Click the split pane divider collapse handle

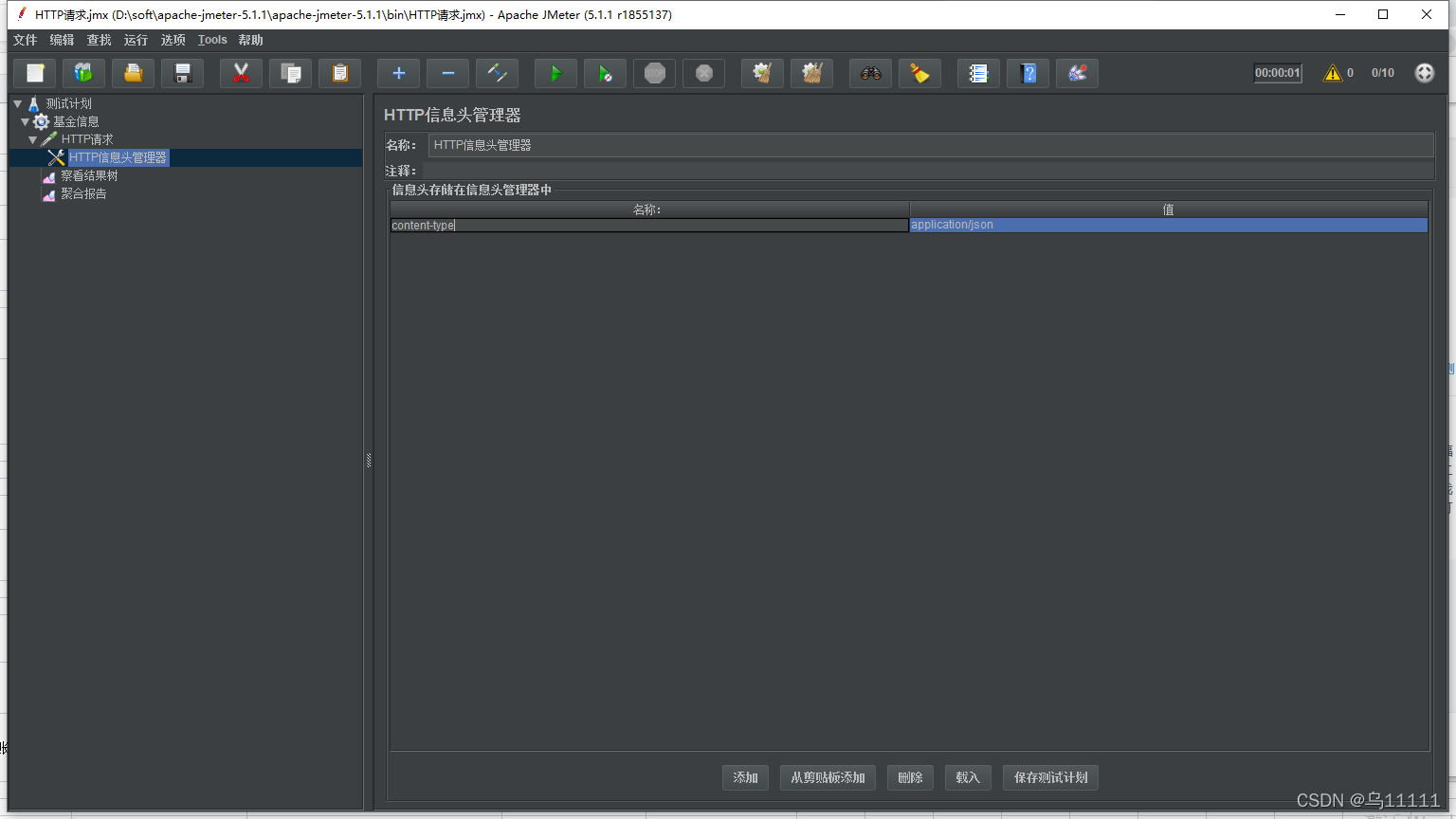(369, 461)
